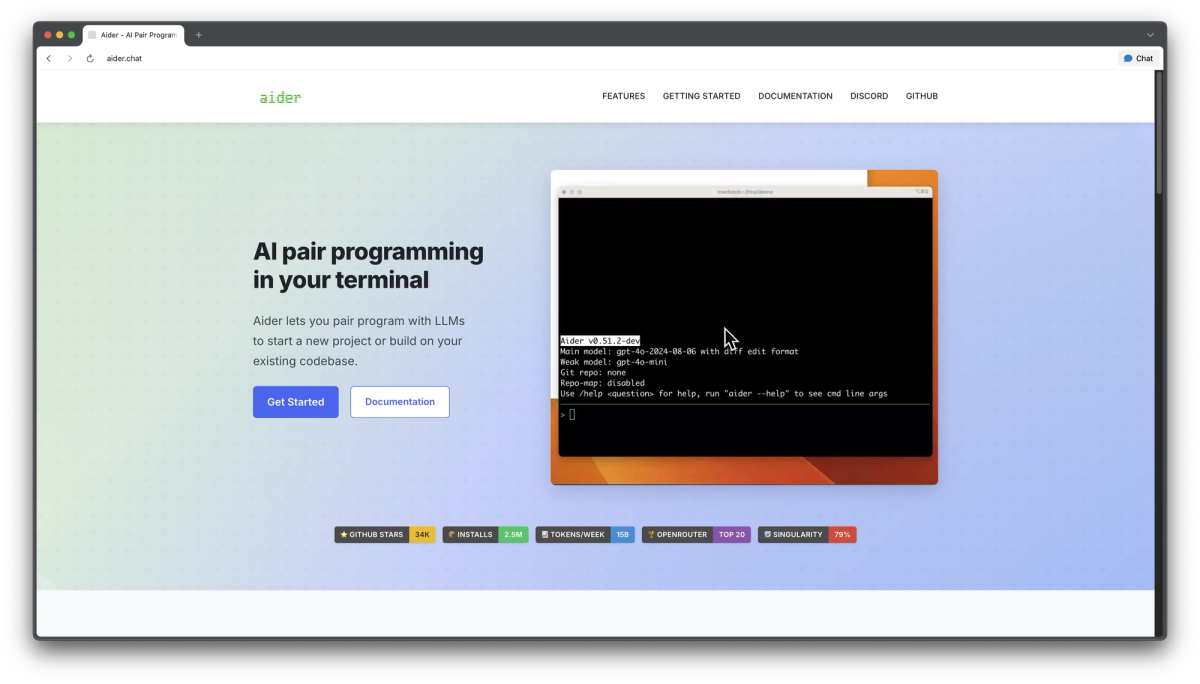The width and height of the screenshot is (1200, 684).
Task: Open the Getting Started menu item
Action: click(x=701, y=96)
